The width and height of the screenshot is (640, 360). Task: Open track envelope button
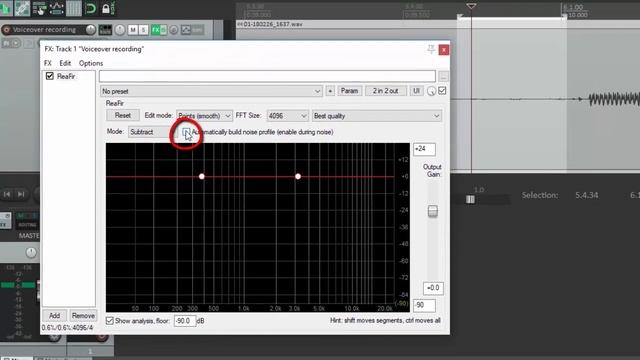186,30
